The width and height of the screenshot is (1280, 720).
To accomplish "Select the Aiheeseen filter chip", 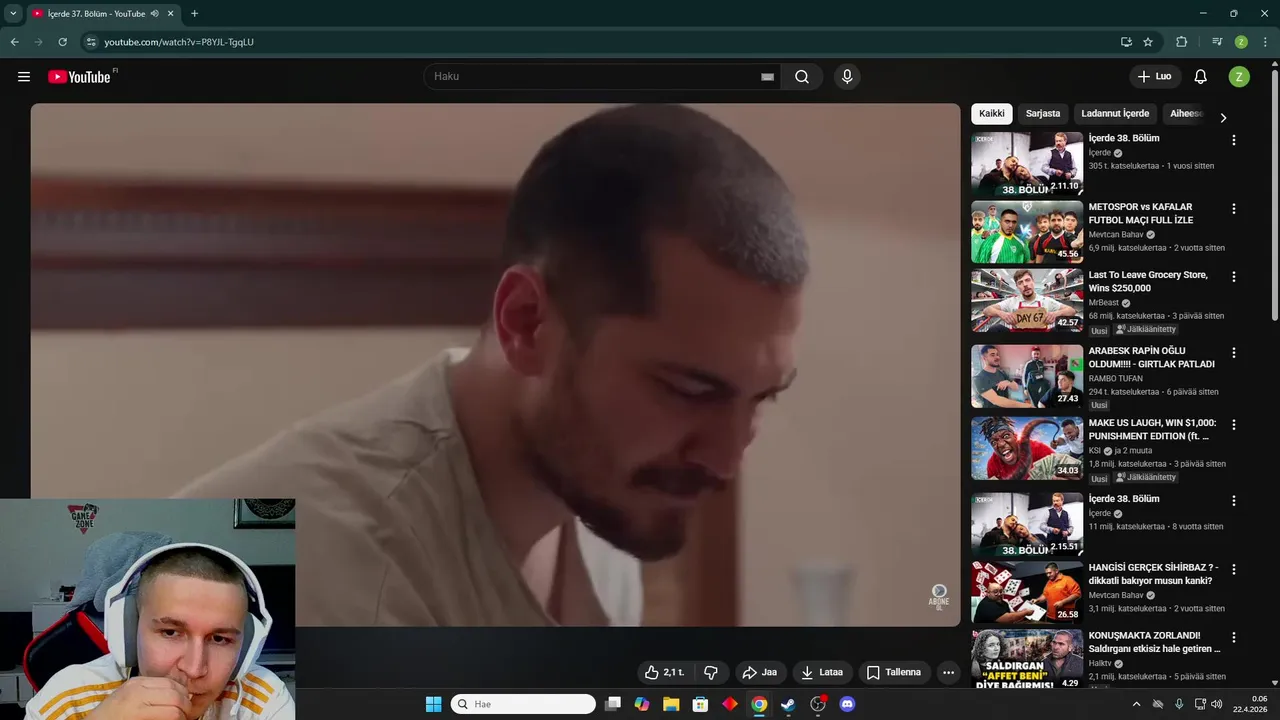I will coord(1186,114).
